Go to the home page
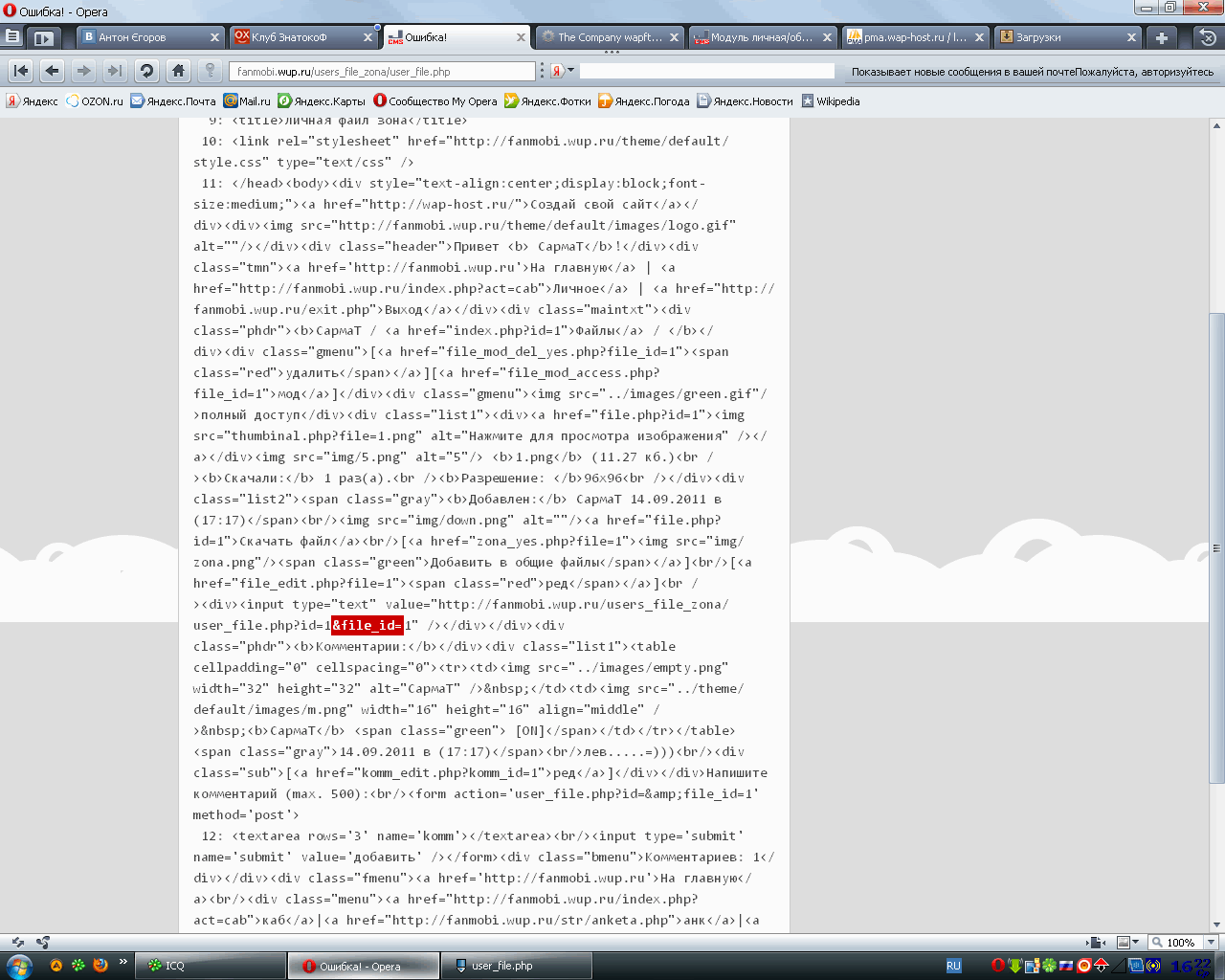This screenshot has width=1225, height=980. (x=178, y=71)
